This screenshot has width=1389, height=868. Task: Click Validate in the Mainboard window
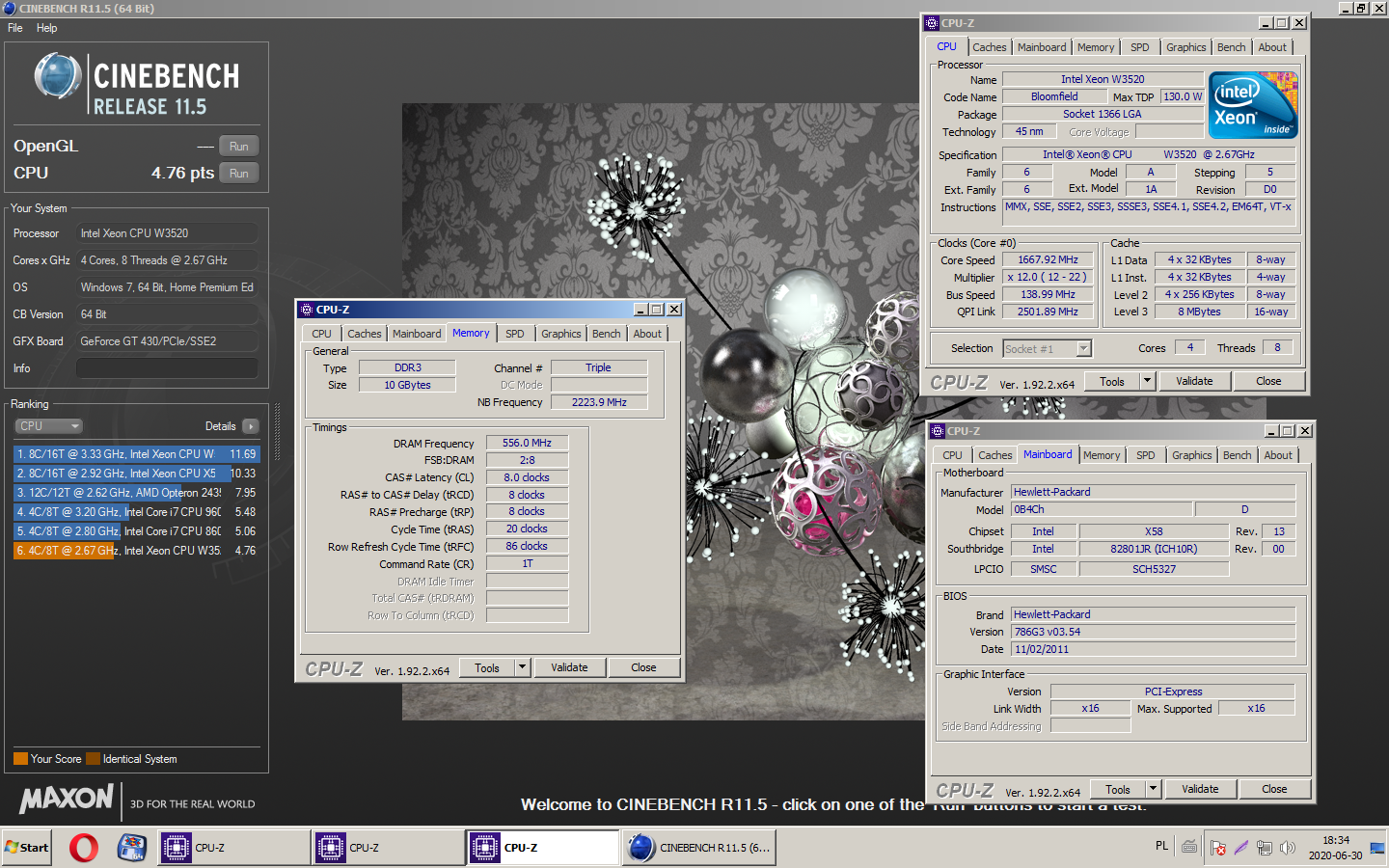pos(1200,789)
